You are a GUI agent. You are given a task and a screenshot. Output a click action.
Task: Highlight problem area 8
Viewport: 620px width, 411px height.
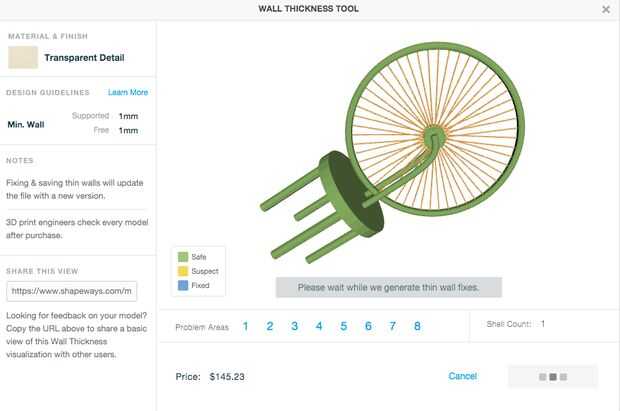coord(417,326)
